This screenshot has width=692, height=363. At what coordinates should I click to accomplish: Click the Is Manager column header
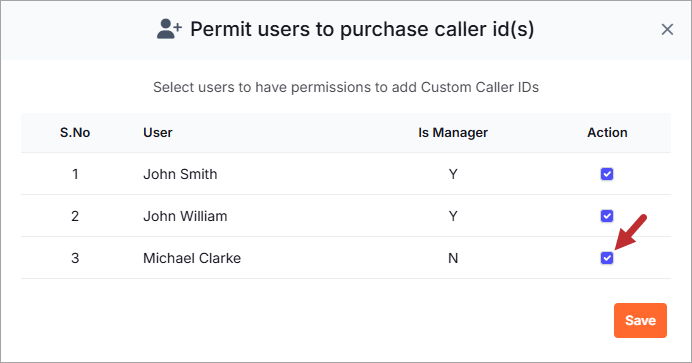pos(453,133)
